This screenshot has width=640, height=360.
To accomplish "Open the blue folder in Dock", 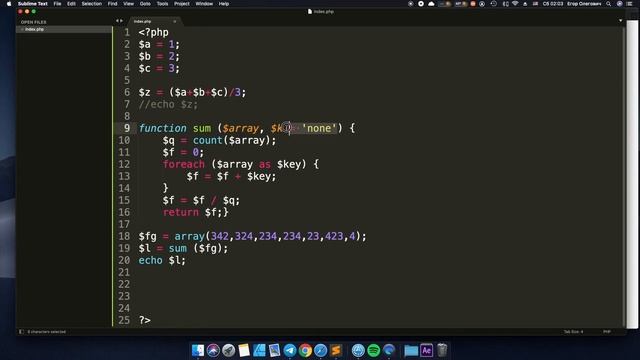I will point(411,350).
